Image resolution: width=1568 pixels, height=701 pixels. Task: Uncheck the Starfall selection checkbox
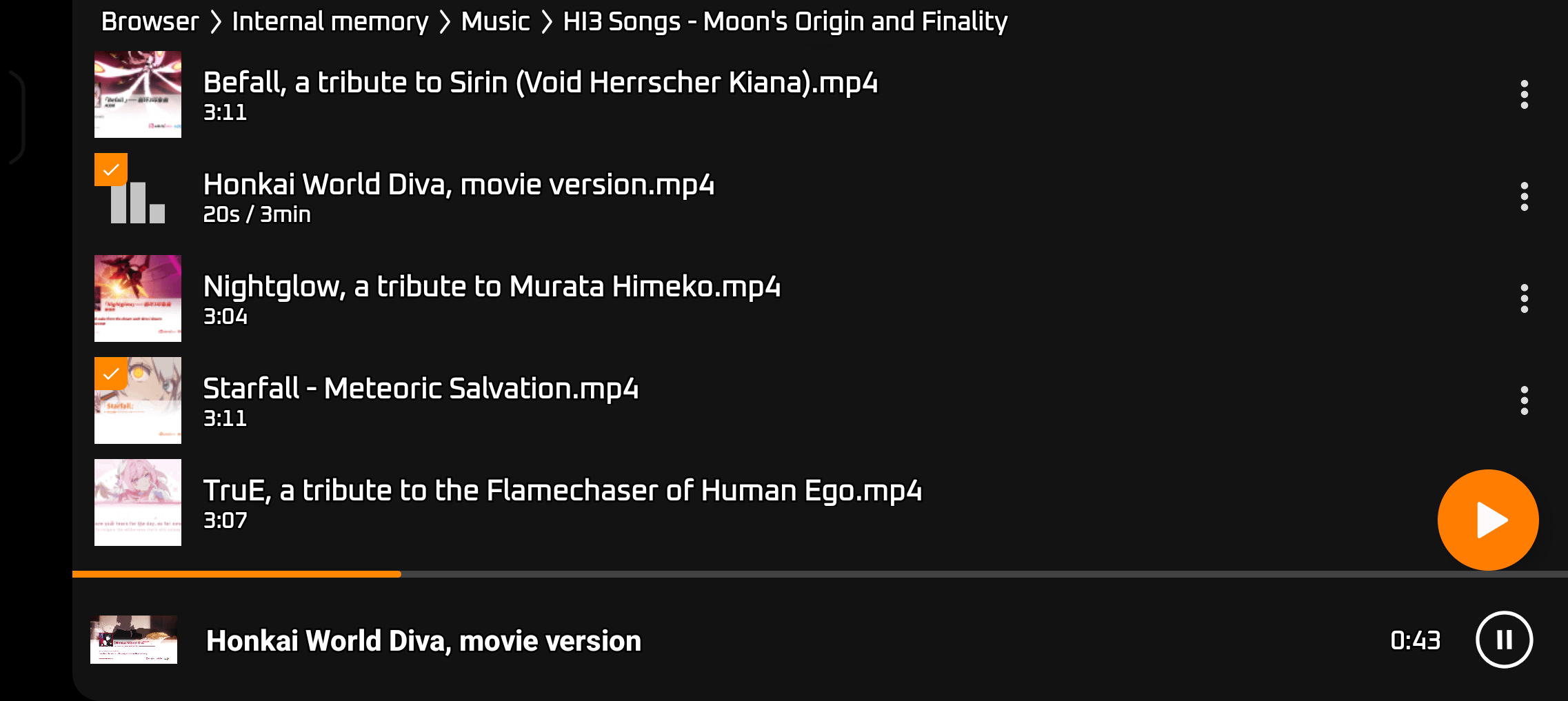point(111,374)
